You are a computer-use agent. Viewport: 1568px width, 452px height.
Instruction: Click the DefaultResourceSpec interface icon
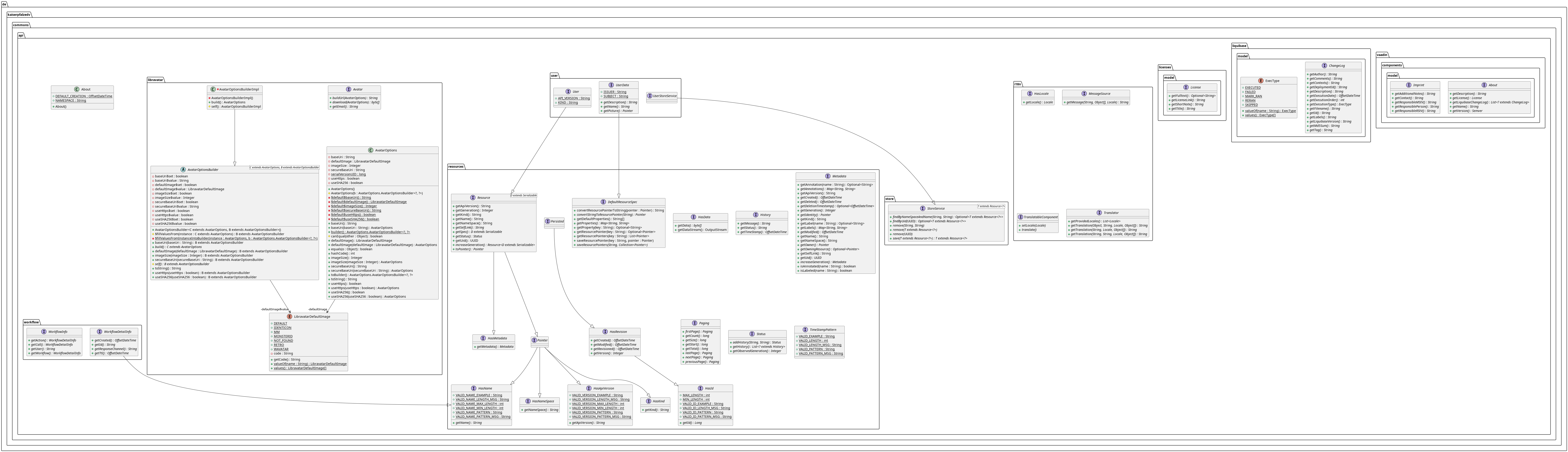coord(603,202)
